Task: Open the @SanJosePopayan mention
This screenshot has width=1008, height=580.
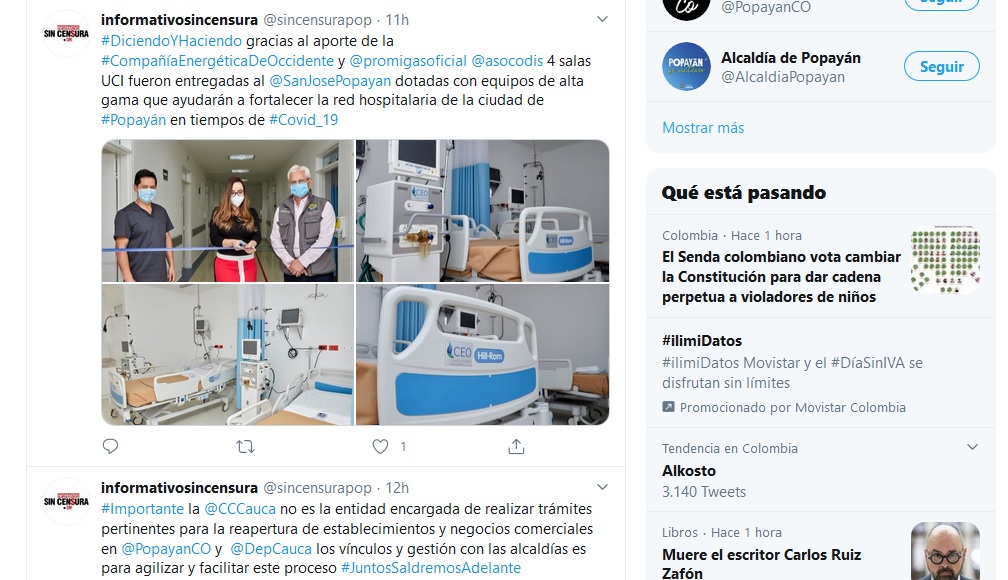Action: click(x=330, y=81)
